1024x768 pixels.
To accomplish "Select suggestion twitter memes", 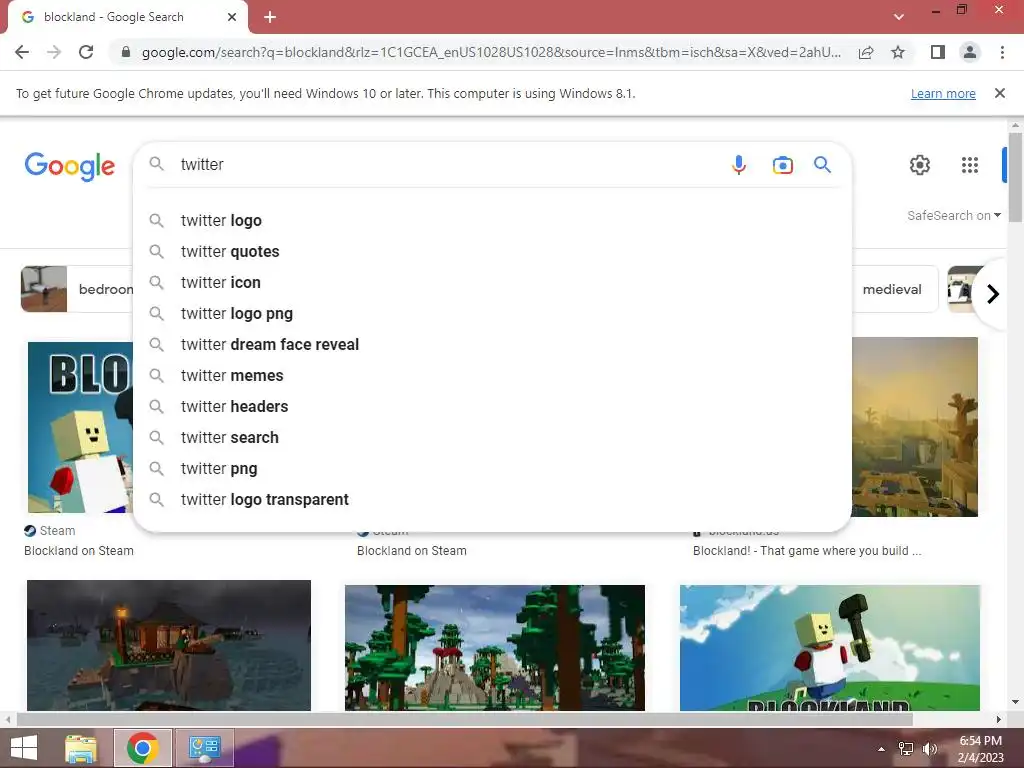I will pos(492,376).
